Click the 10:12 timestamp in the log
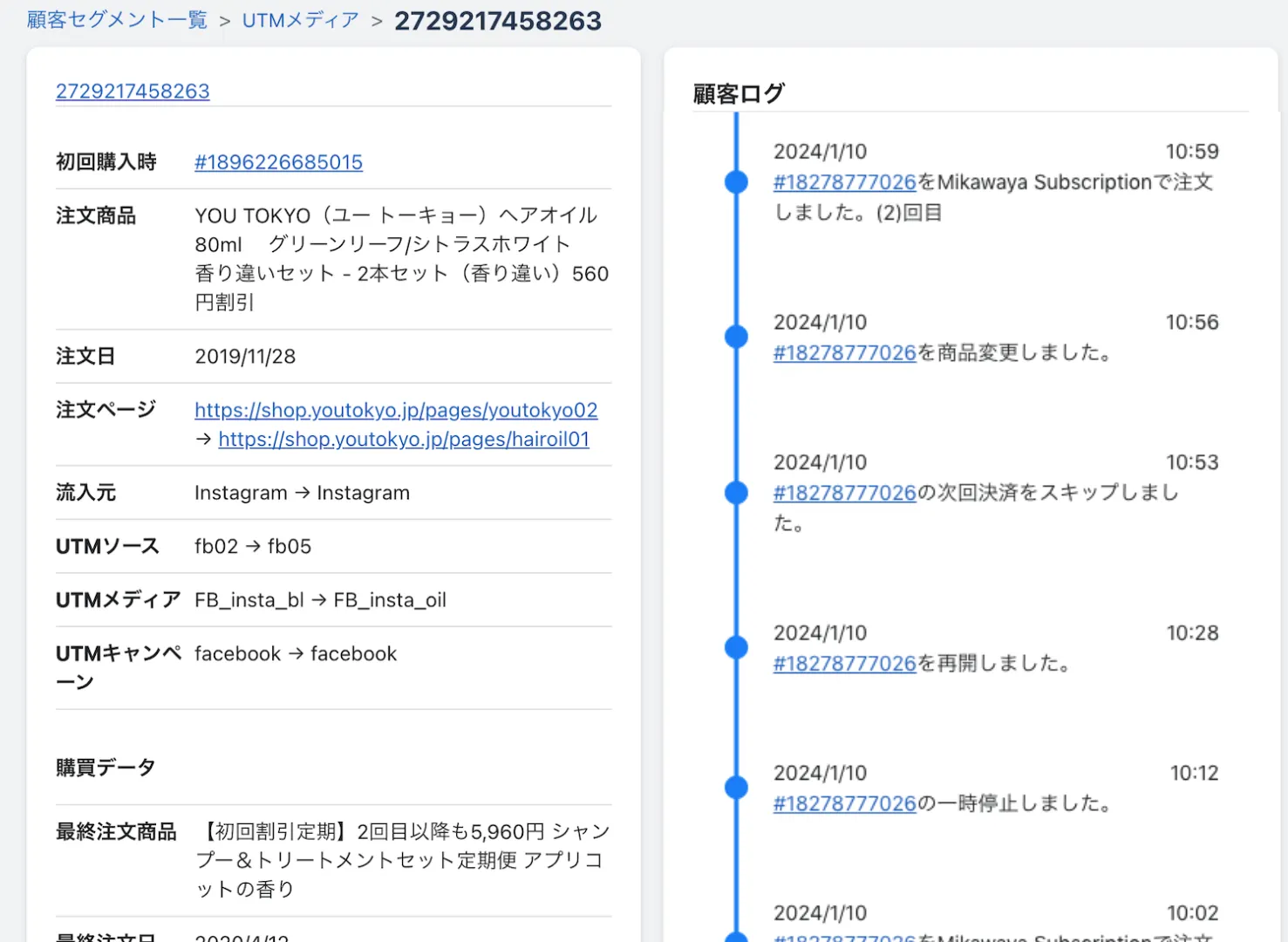The width and height of the screenshot is (1288, 942). tap(1194, 773)
